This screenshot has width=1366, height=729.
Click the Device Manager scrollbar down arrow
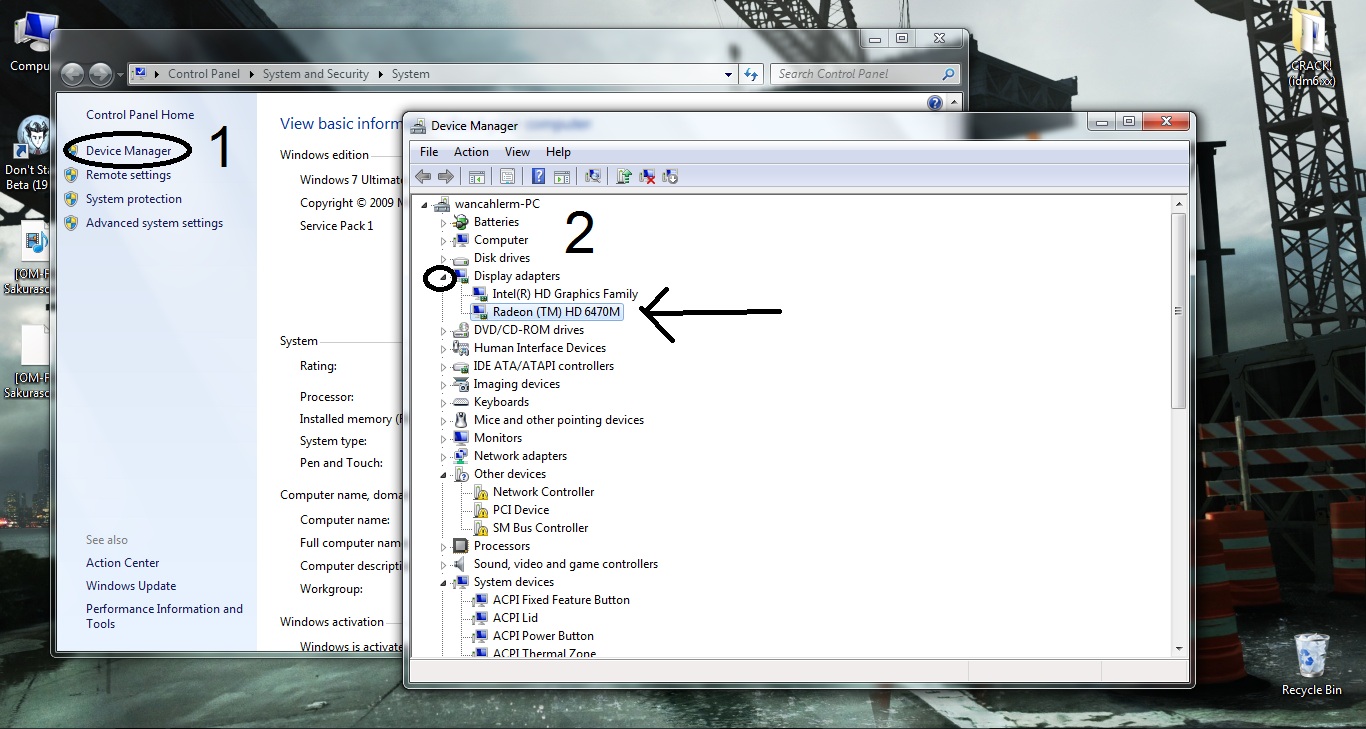pos(1178,648)
